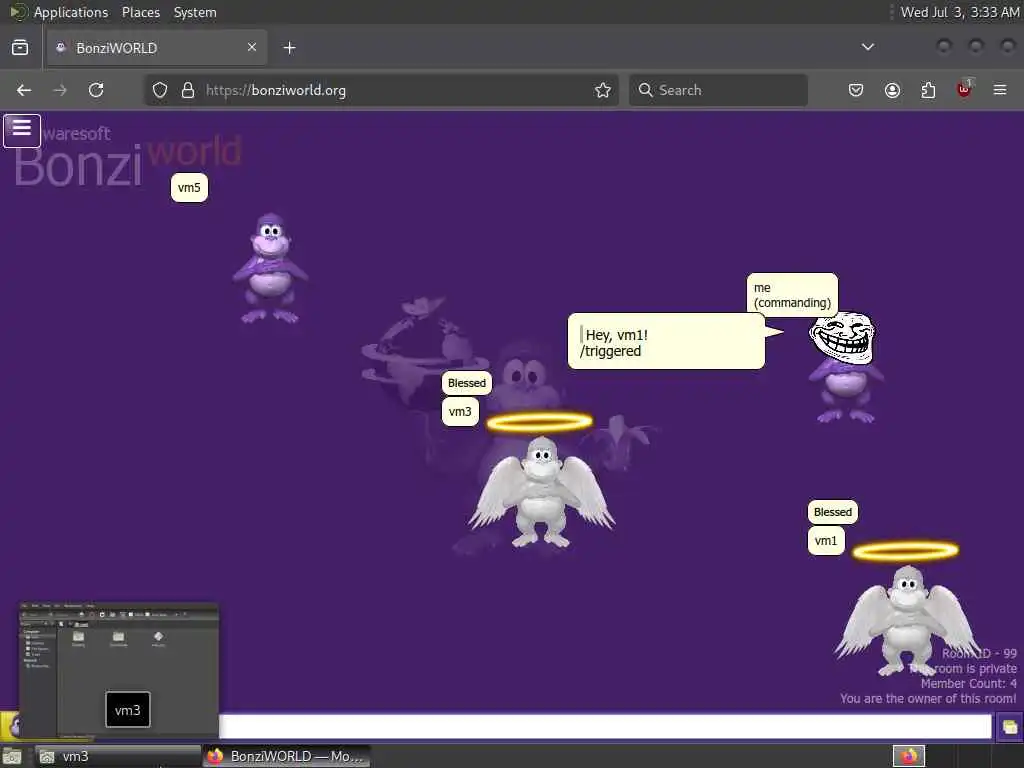Open the System menu
Screen dimensions: 1024x768
coord(195,12)
